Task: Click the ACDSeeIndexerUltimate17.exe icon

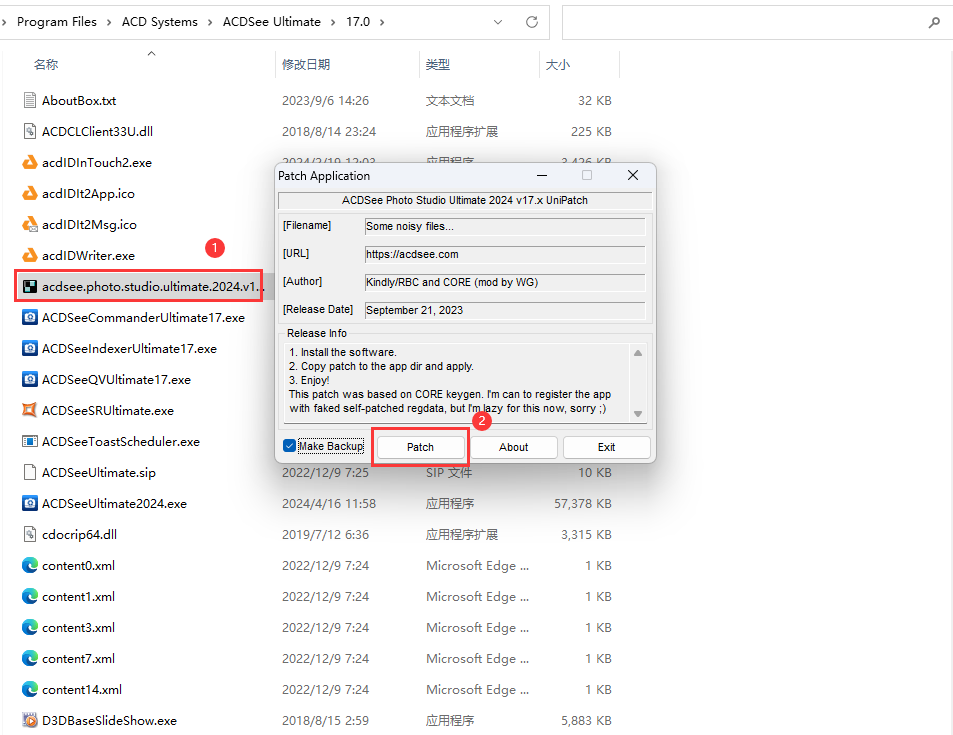Action: pos(30,348)
